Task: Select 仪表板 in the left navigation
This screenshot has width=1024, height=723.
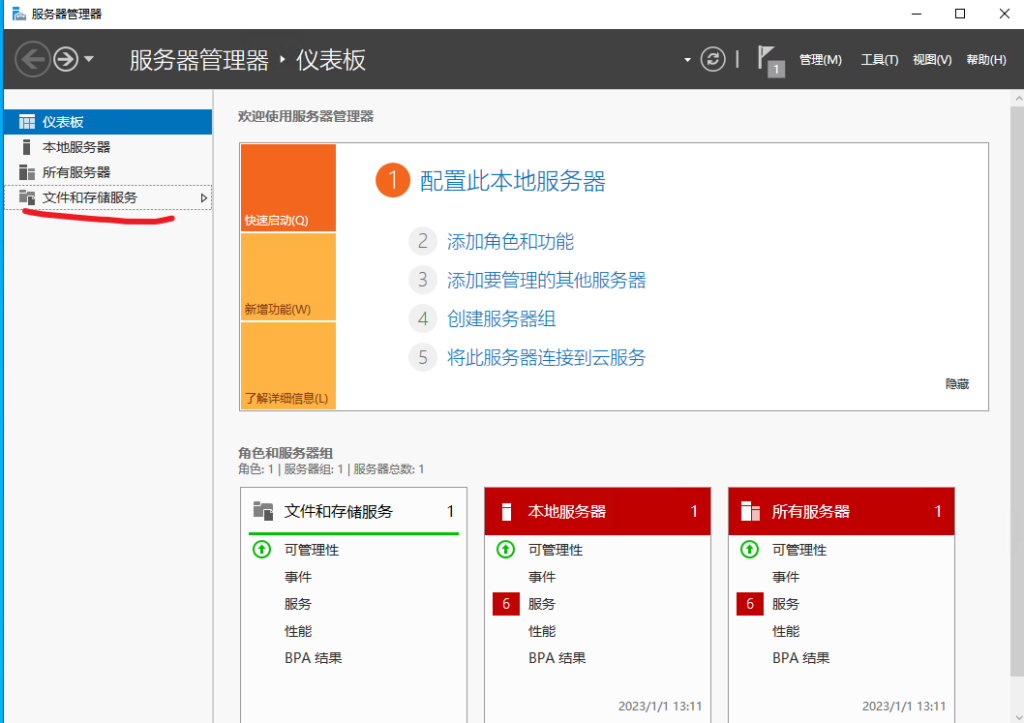Action: [63, 122]
